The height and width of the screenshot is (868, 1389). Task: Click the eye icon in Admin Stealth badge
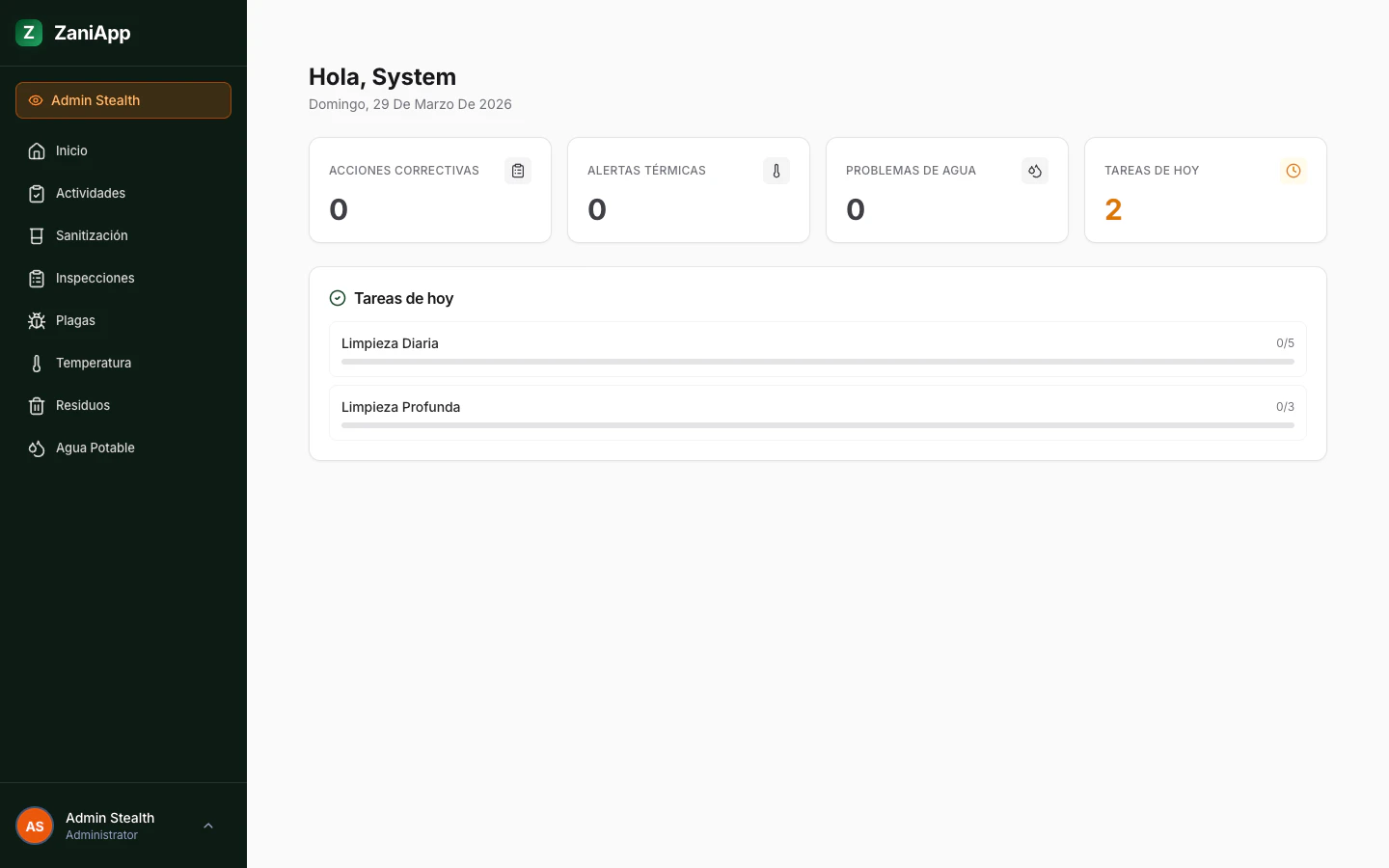pos(36,100)
